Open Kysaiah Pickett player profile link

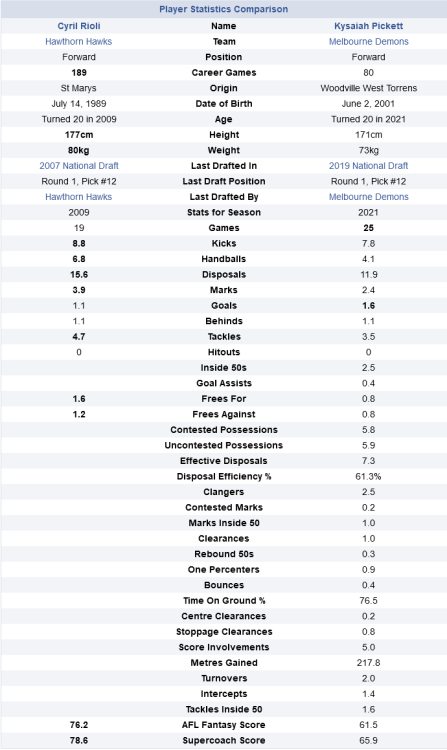[x=368, y=26]
